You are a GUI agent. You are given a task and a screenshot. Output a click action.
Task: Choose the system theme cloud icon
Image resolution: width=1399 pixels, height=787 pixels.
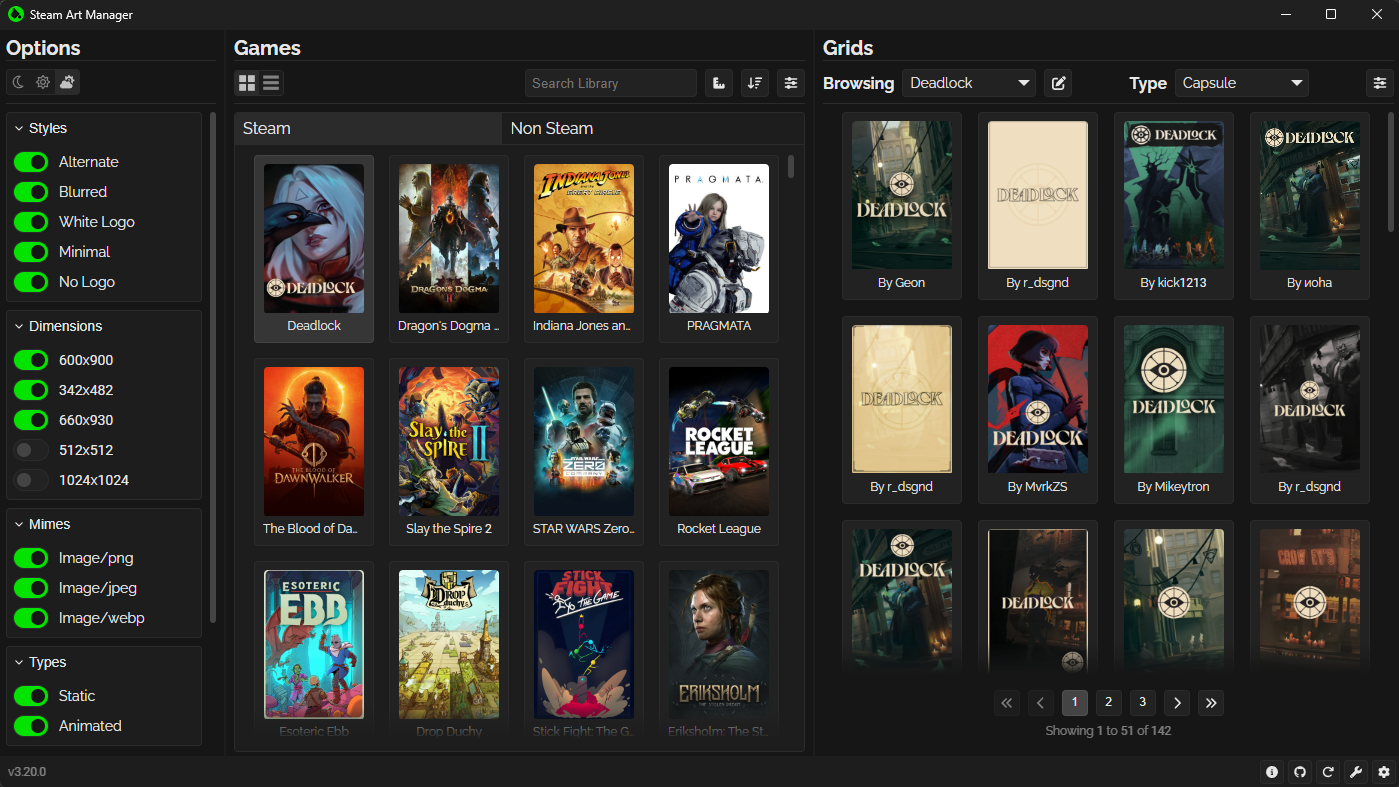pyautogui.click(x=67, y=83)
